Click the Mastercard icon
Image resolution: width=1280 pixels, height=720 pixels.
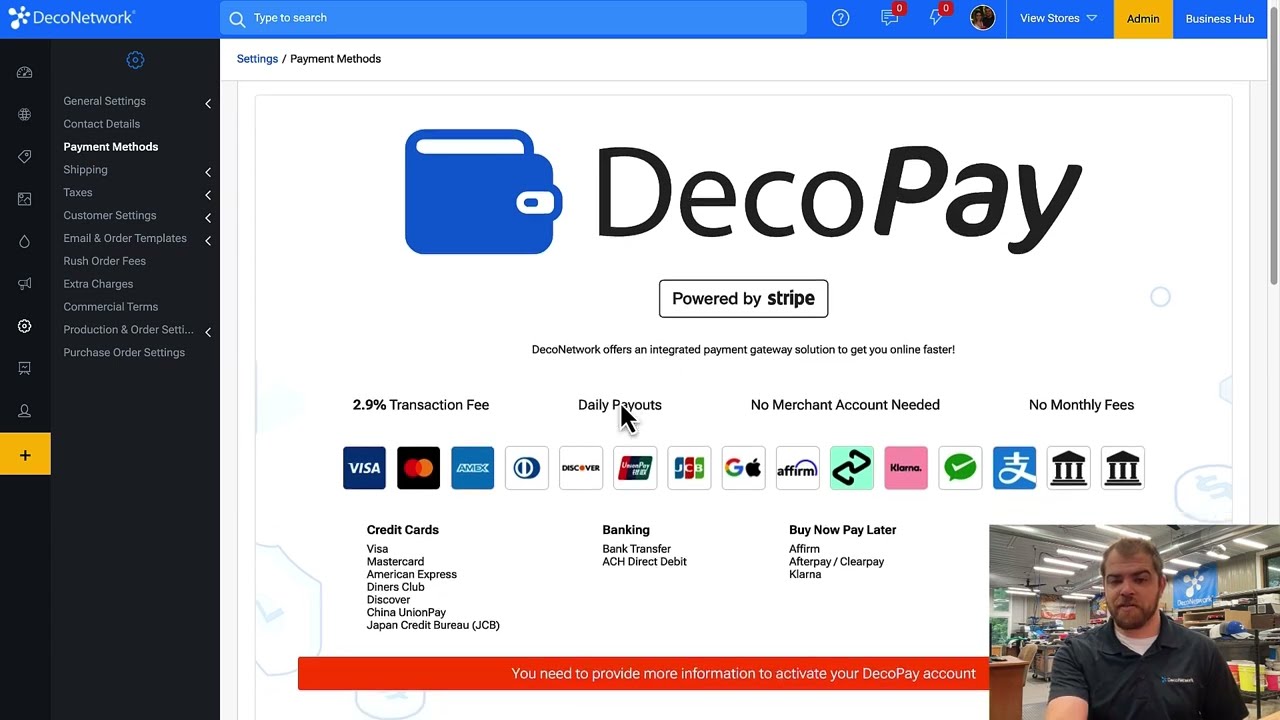tap(418, 468)
